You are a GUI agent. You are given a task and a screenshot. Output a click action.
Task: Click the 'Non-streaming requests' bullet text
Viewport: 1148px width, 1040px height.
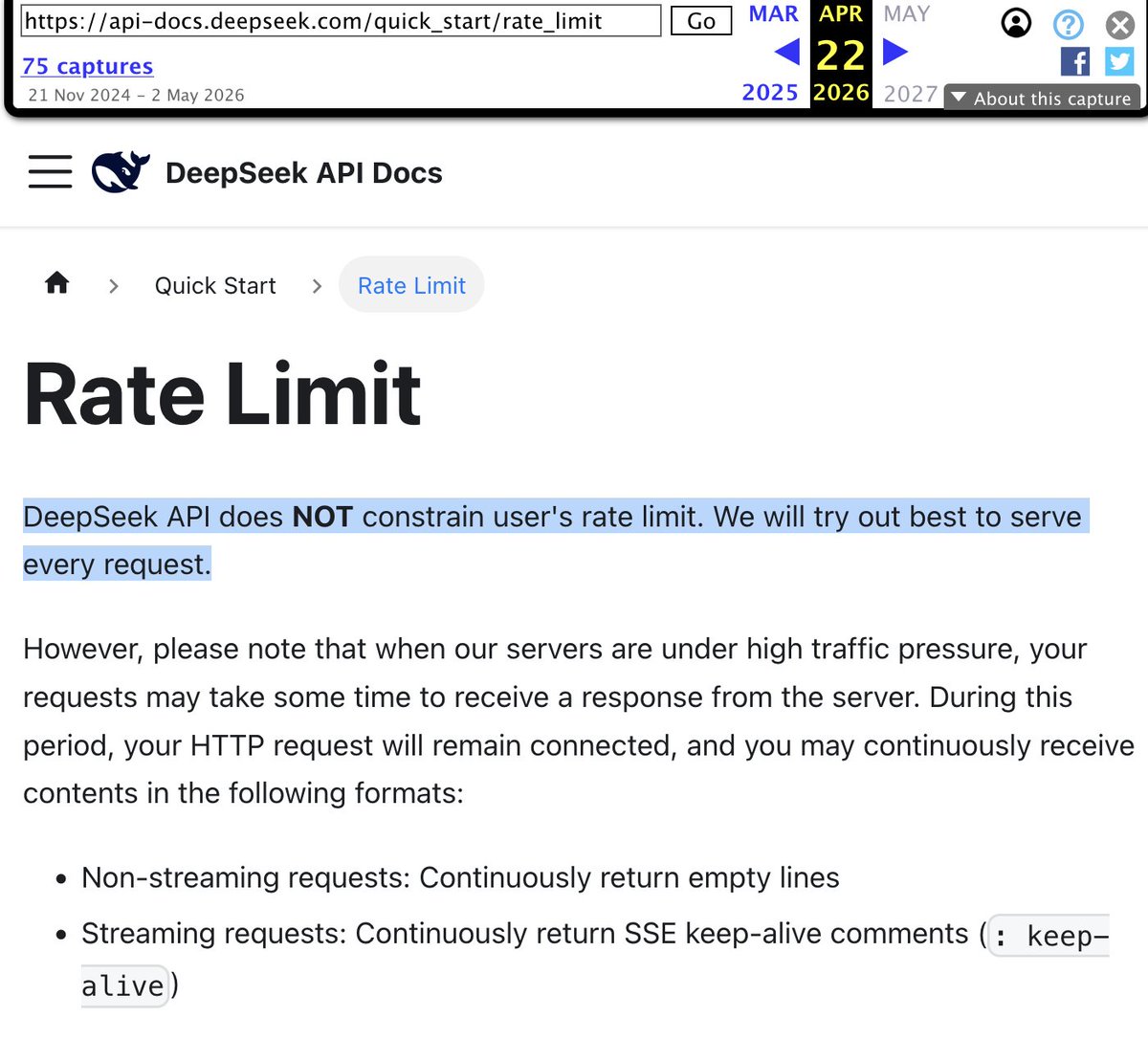coord(460,877)
